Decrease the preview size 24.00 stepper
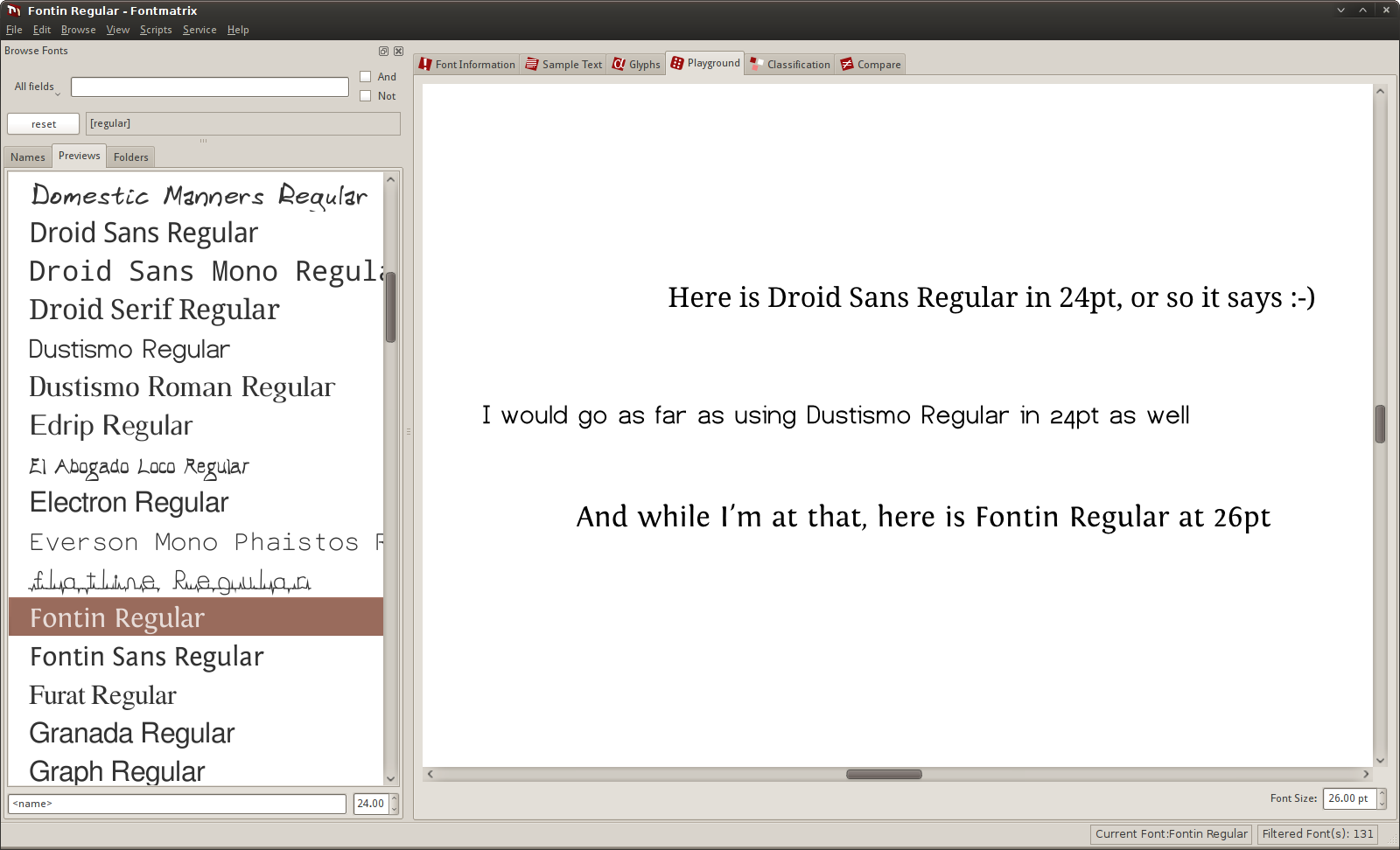The image size is (1400, 850). pyautogui.click(x=395, y=809)
